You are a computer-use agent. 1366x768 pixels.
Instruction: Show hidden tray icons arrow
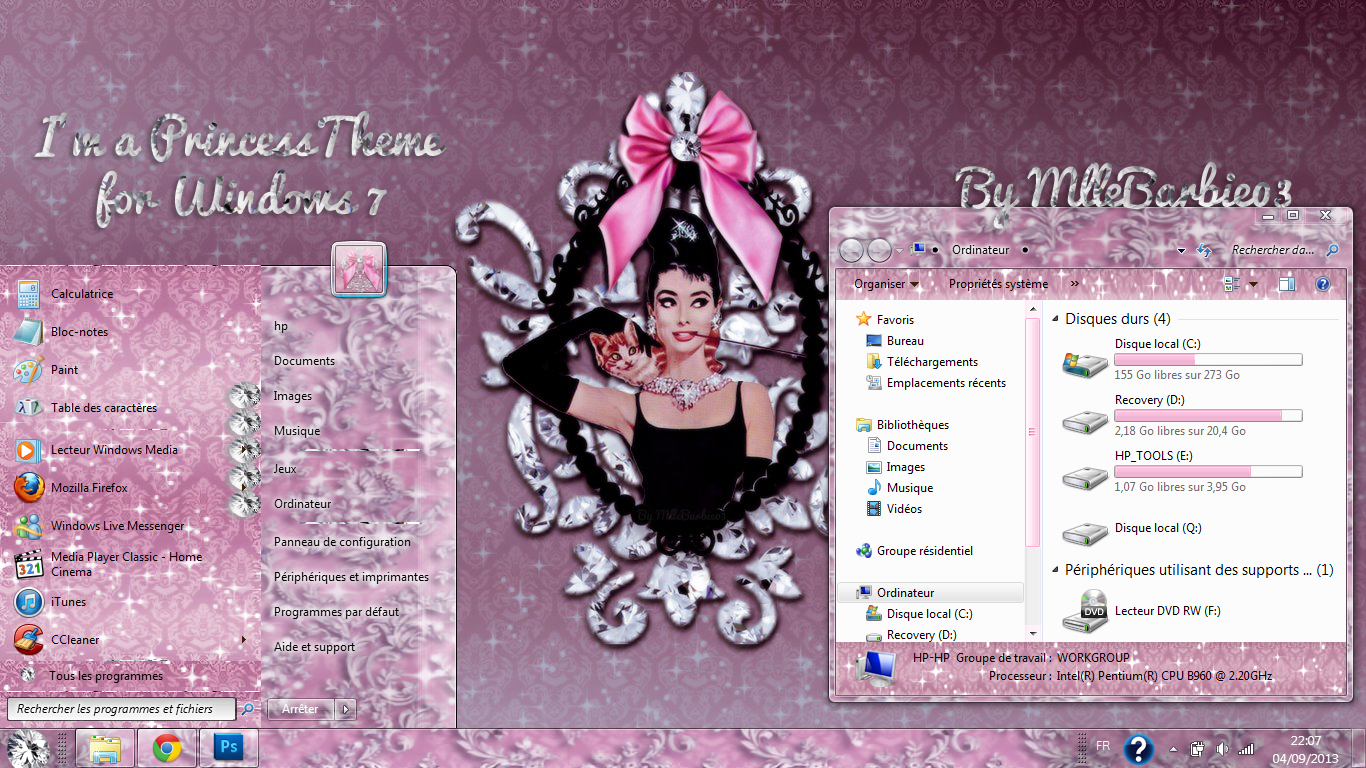point(1173,748)
